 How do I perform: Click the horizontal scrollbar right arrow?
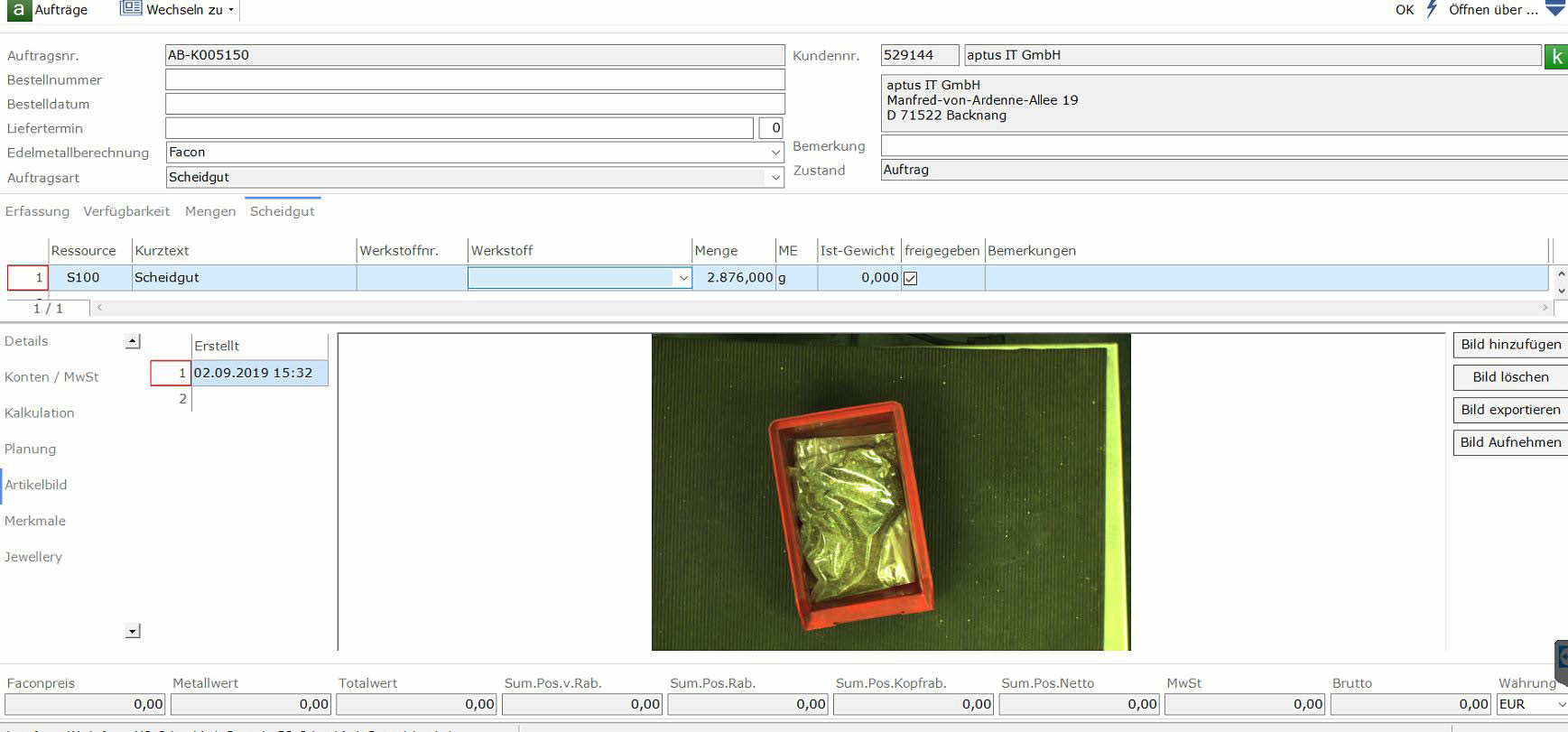click(1545, 308)
